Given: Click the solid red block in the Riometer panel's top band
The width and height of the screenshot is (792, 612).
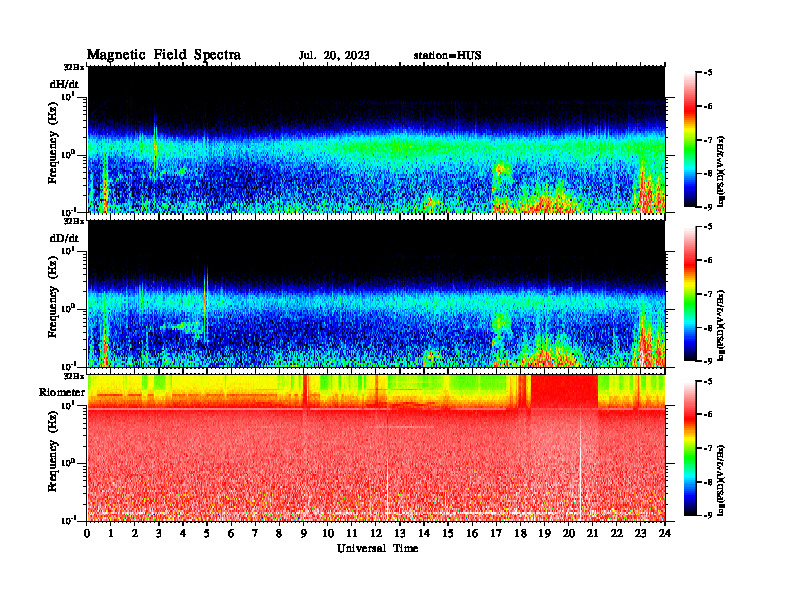Looking at the screenshot, I should [564, 391].
